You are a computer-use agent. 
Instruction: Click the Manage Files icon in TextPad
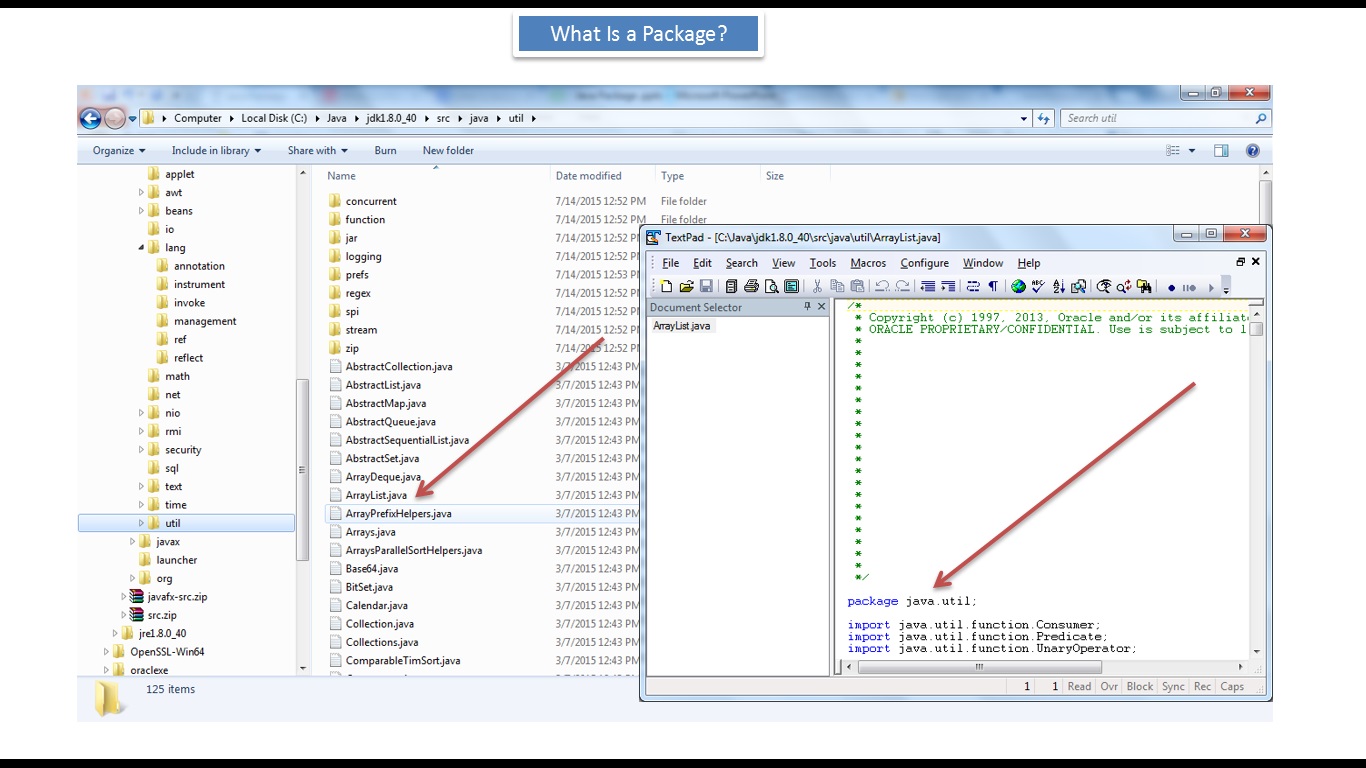click(x=732, y=287)
